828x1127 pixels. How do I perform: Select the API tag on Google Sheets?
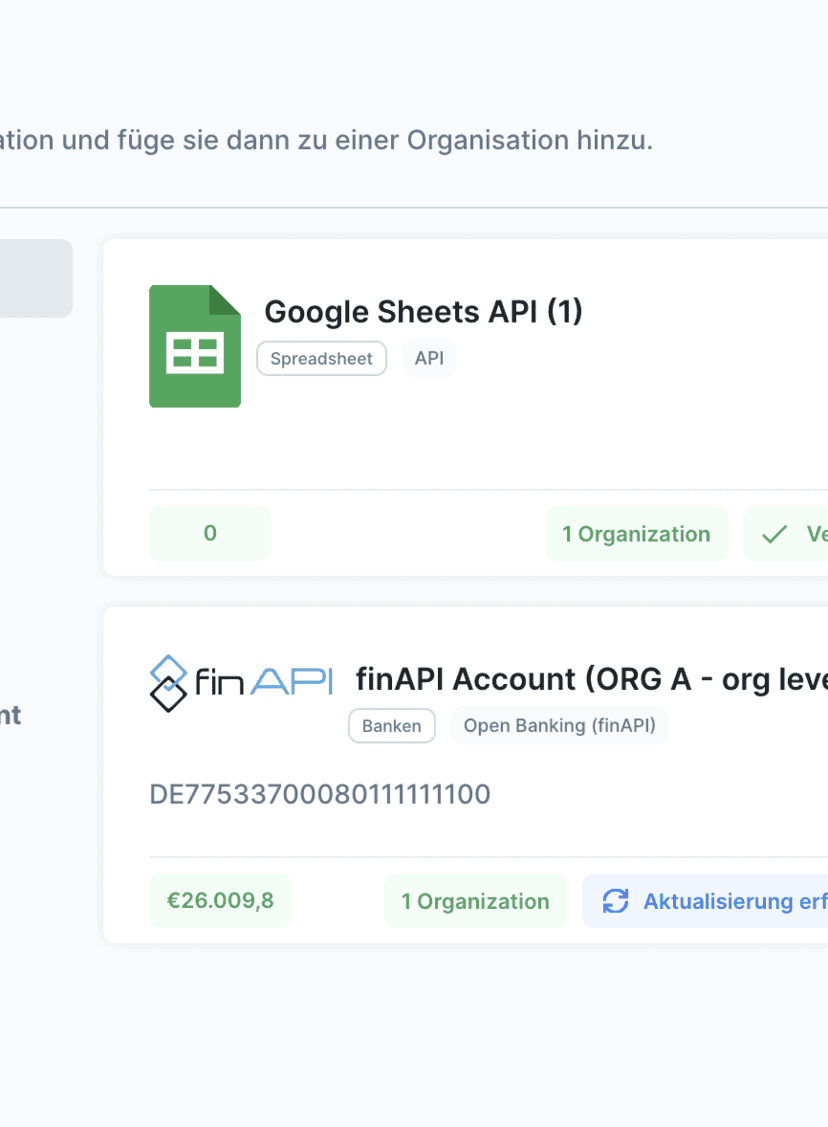[x=429, y=358]
